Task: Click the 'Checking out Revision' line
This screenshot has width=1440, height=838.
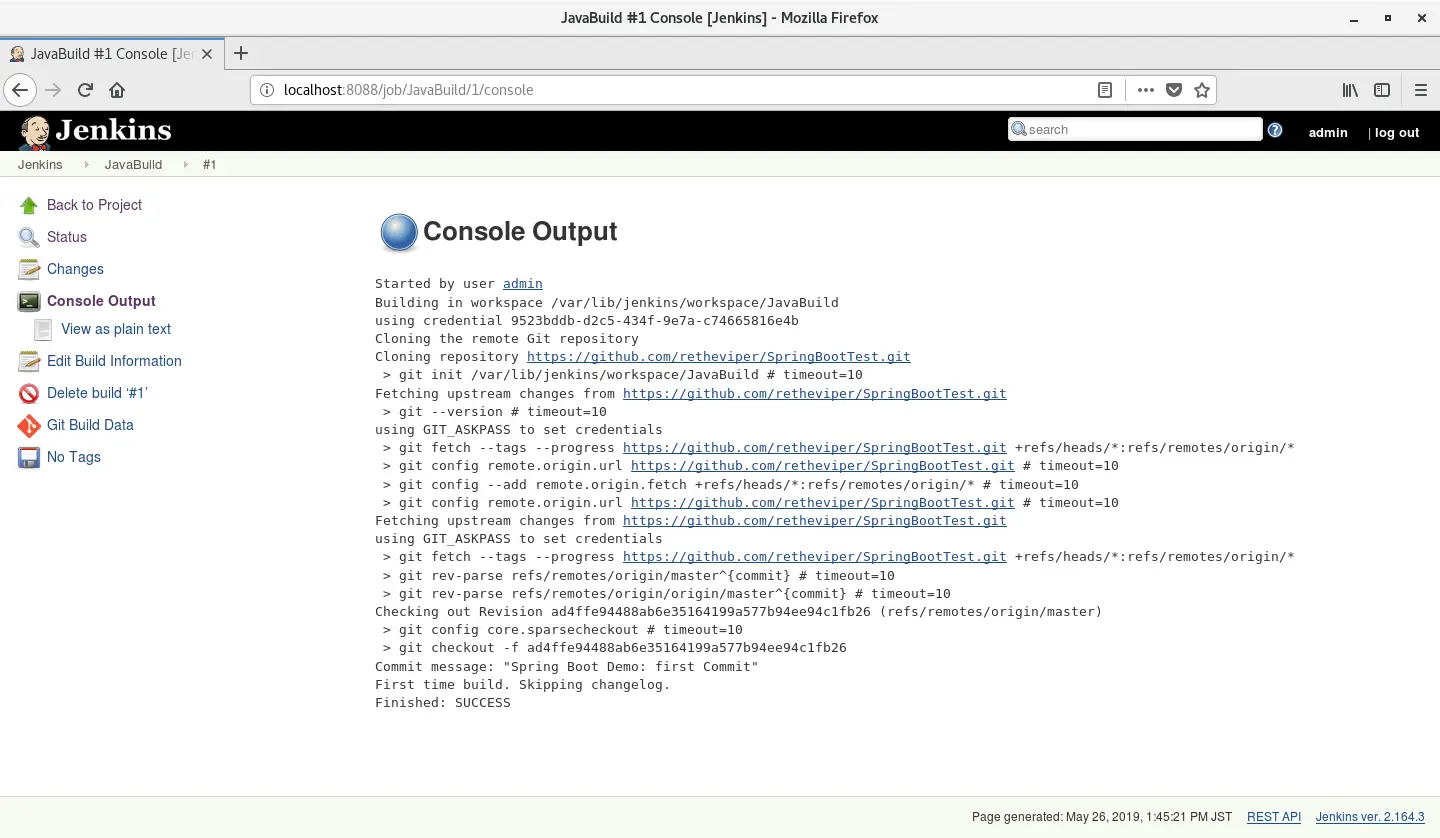Action: (738, 612)
